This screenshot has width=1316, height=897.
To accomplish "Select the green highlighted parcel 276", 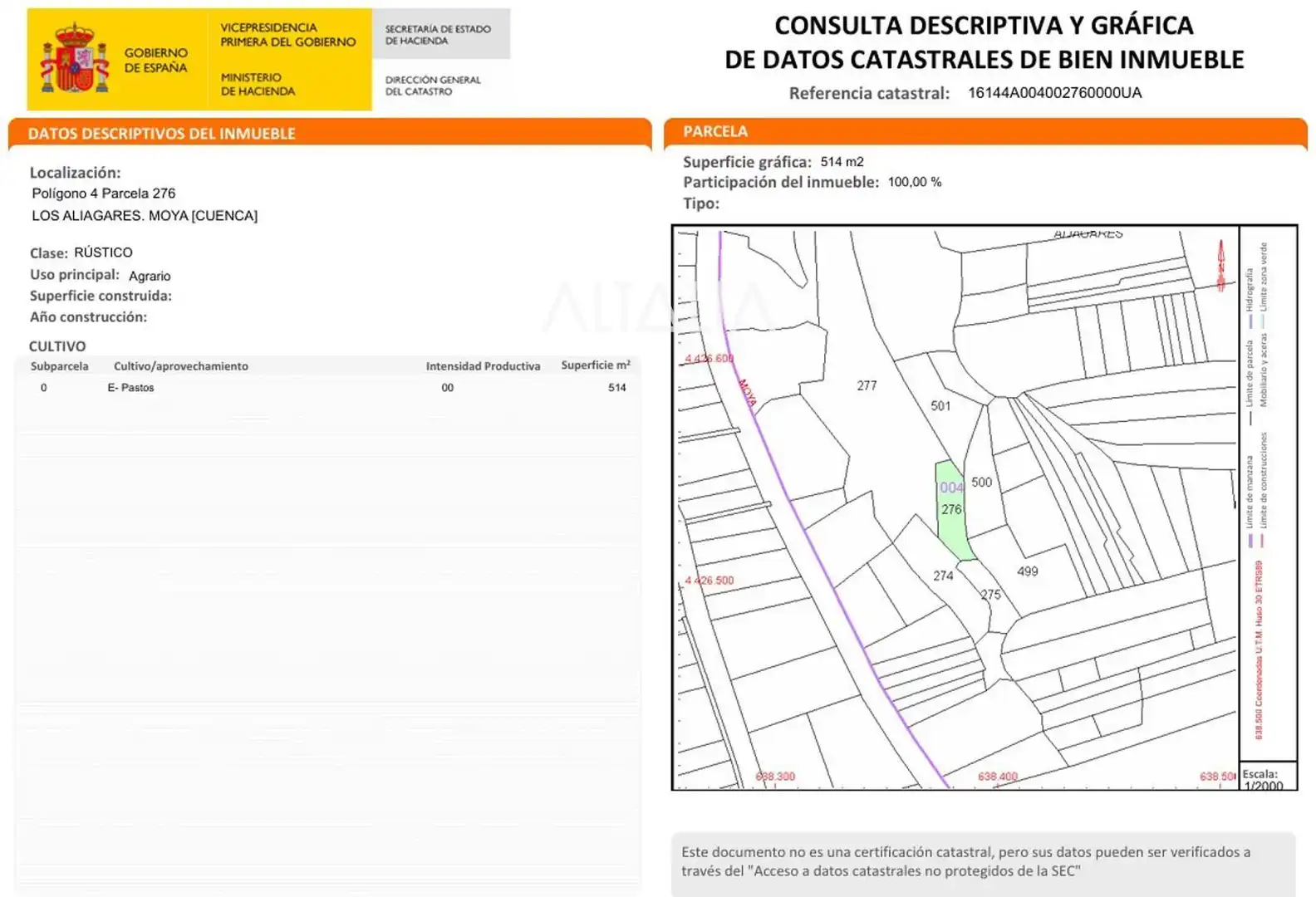I will tap(953, 510).
